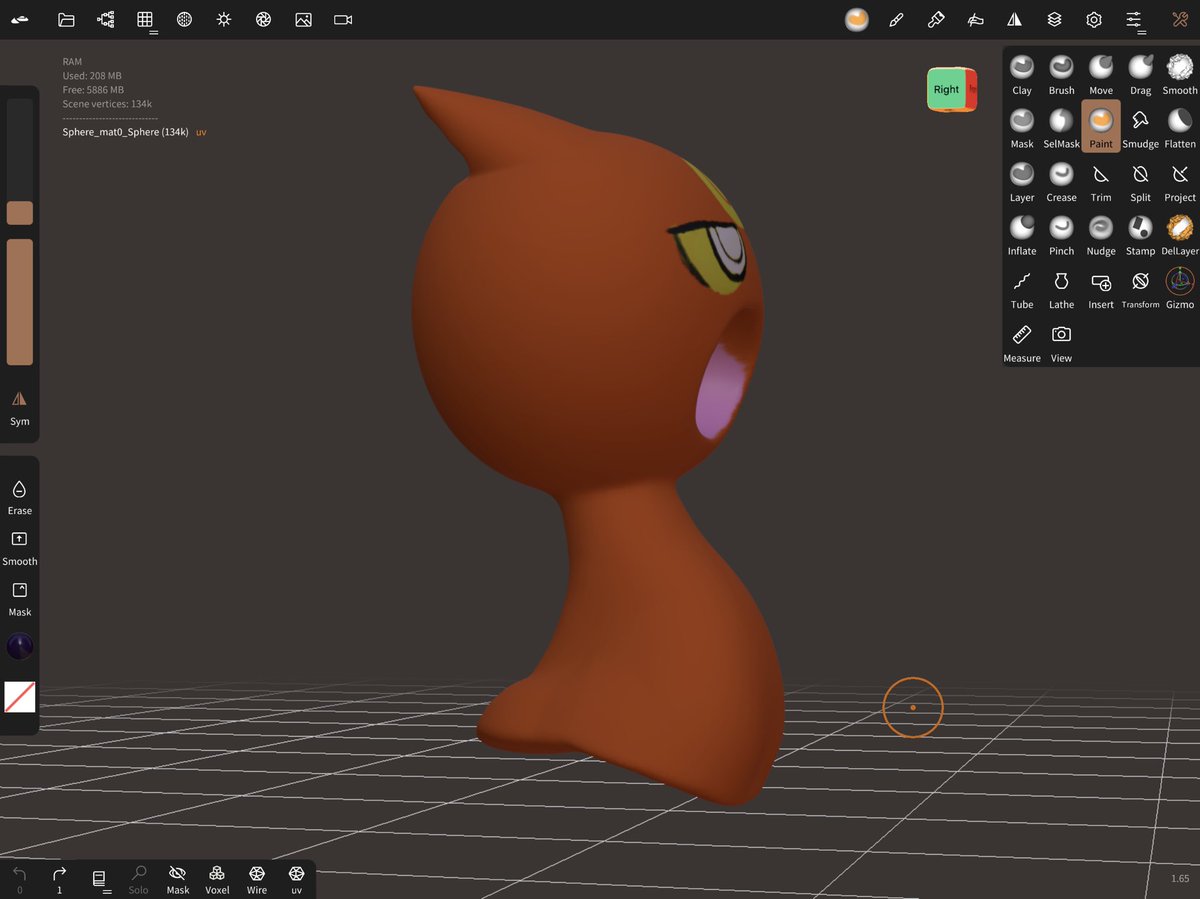Open the symmetry triangle menu
The width and height of the screenshot is (1200, 899).
[x=1015, y=19]
